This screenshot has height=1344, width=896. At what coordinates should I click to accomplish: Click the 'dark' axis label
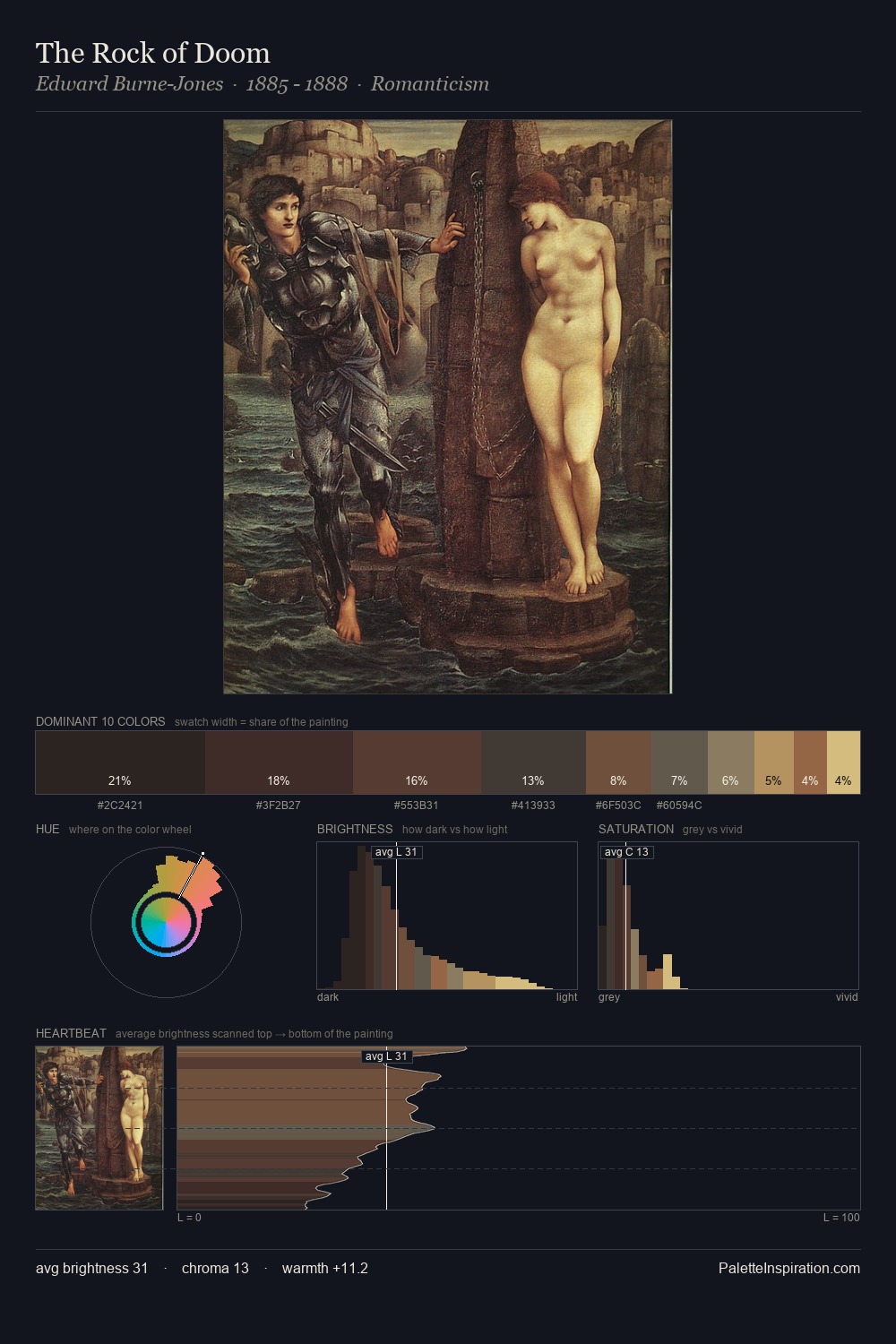click(x=328, y=997)
